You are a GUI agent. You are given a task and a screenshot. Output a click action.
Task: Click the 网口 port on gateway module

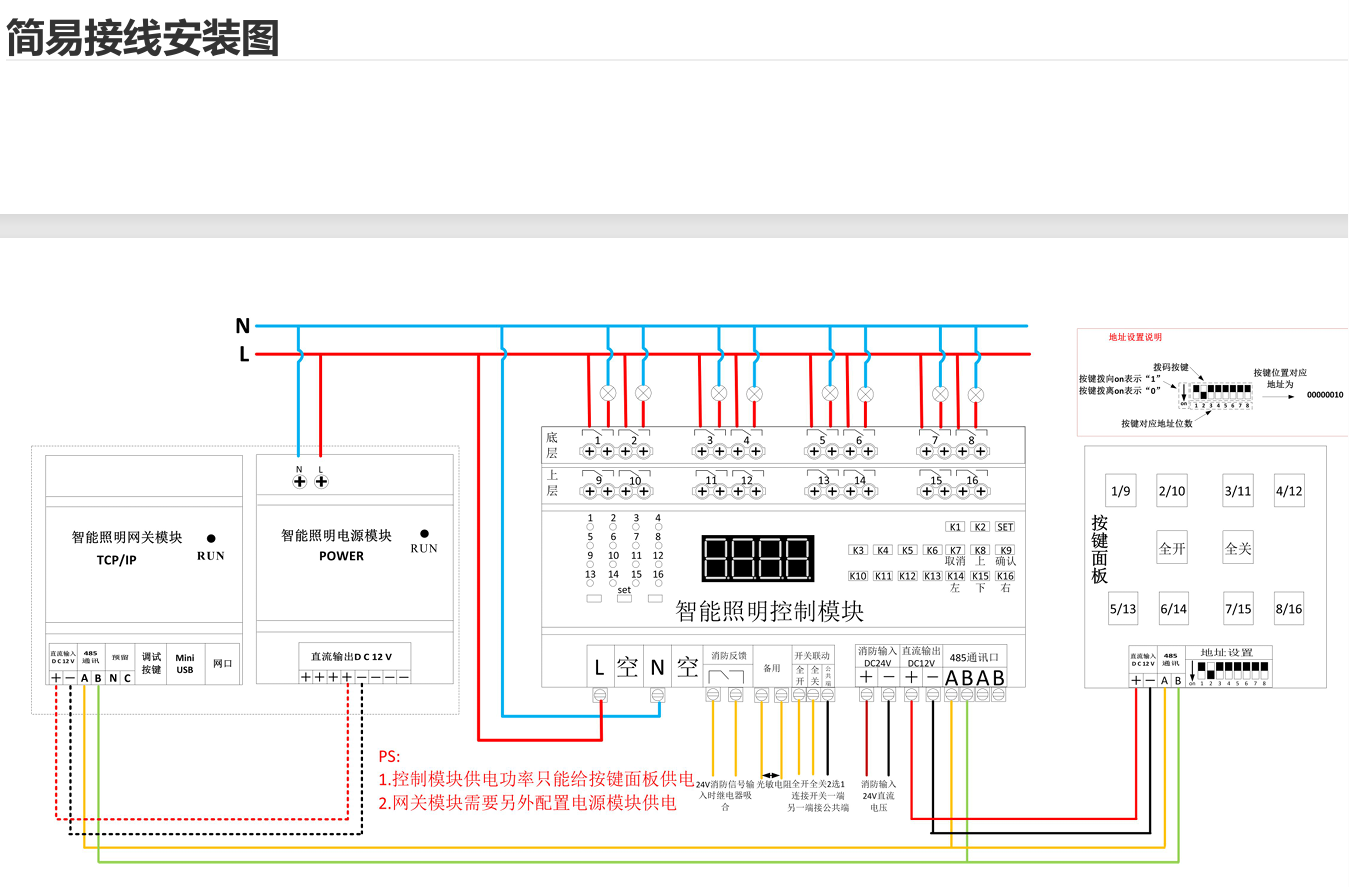[223, 664]
